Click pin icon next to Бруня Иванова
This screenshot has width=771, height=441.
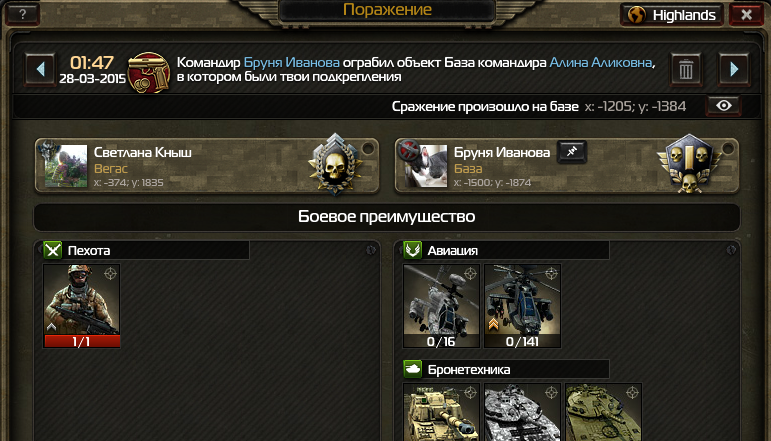(x=571, y=152)
